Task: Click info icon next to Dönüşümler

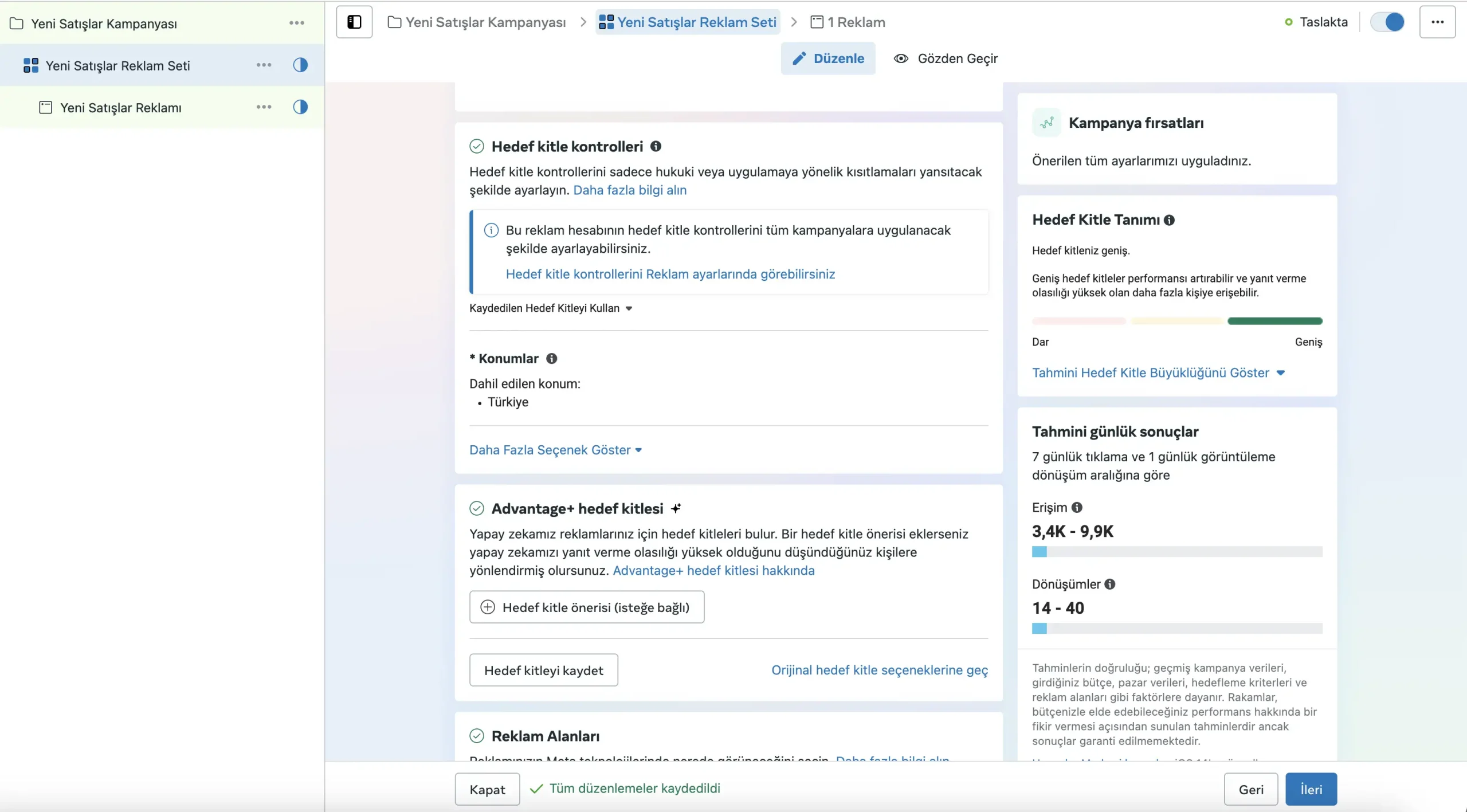Action: pos(1109,585)
